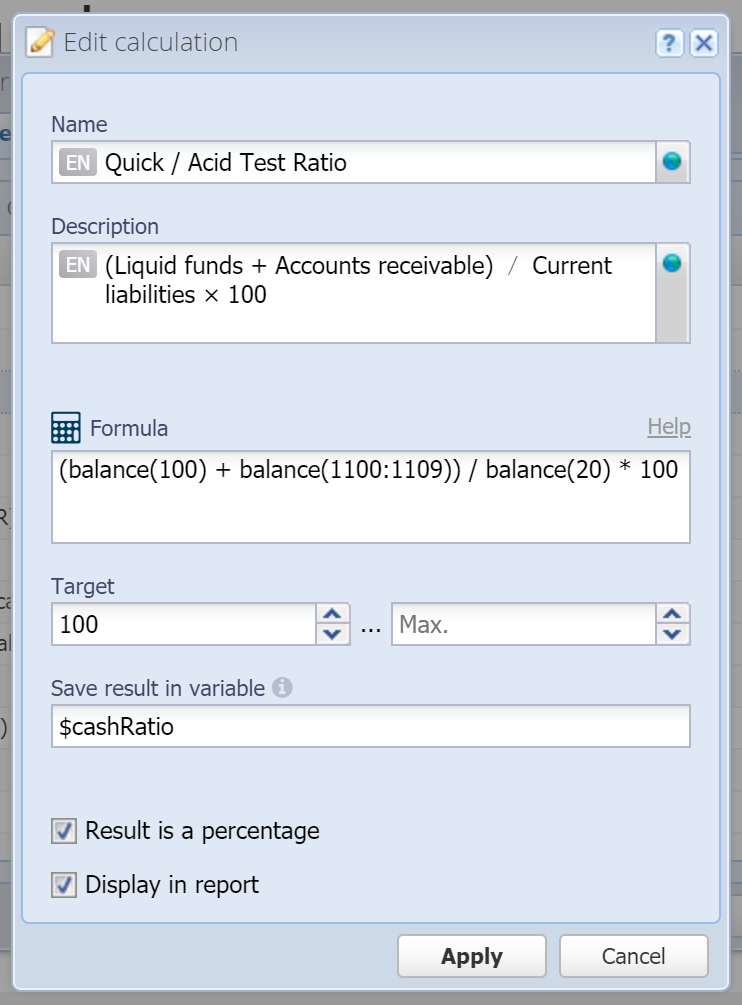Increase the Max. target value with up arrow
This screenshot has height=1005, width=742.
[672, 614]
